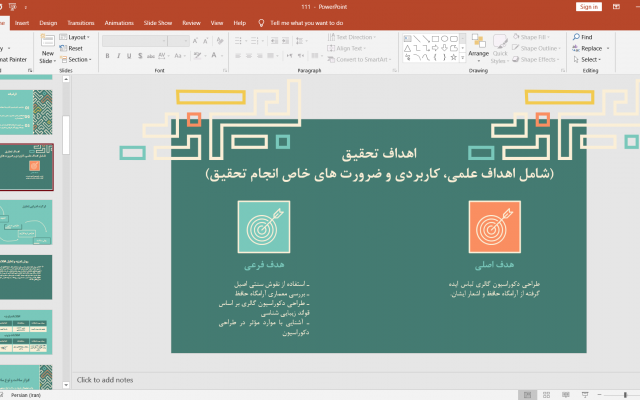Open the View tab
Viewport: 640px width, 400px height.
[217, 23]
